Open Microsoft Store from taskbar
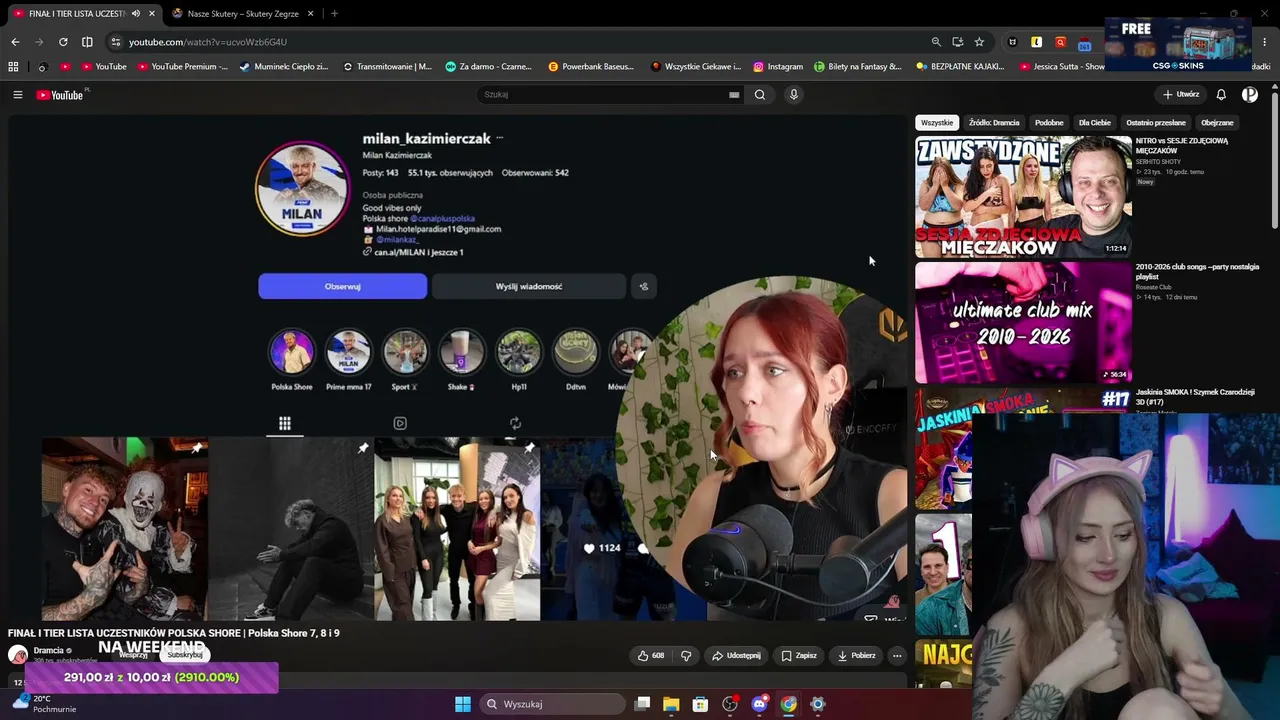 [700, 704]
